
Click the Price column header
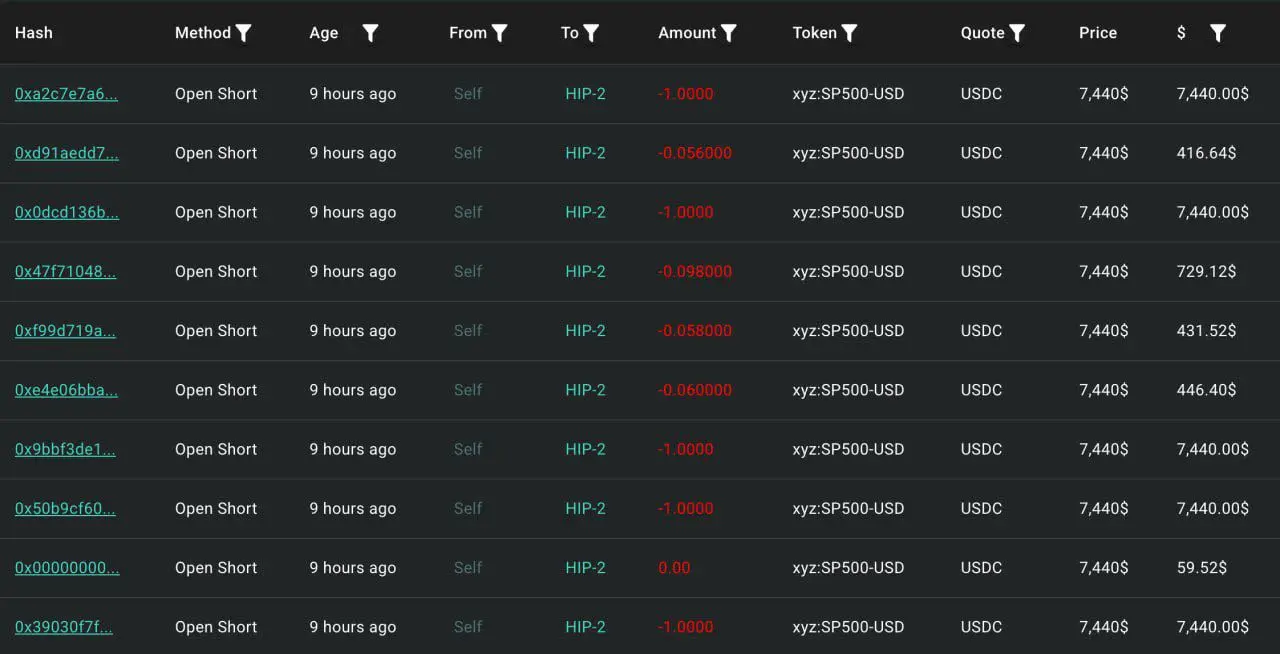click(x=1098, y=33)
